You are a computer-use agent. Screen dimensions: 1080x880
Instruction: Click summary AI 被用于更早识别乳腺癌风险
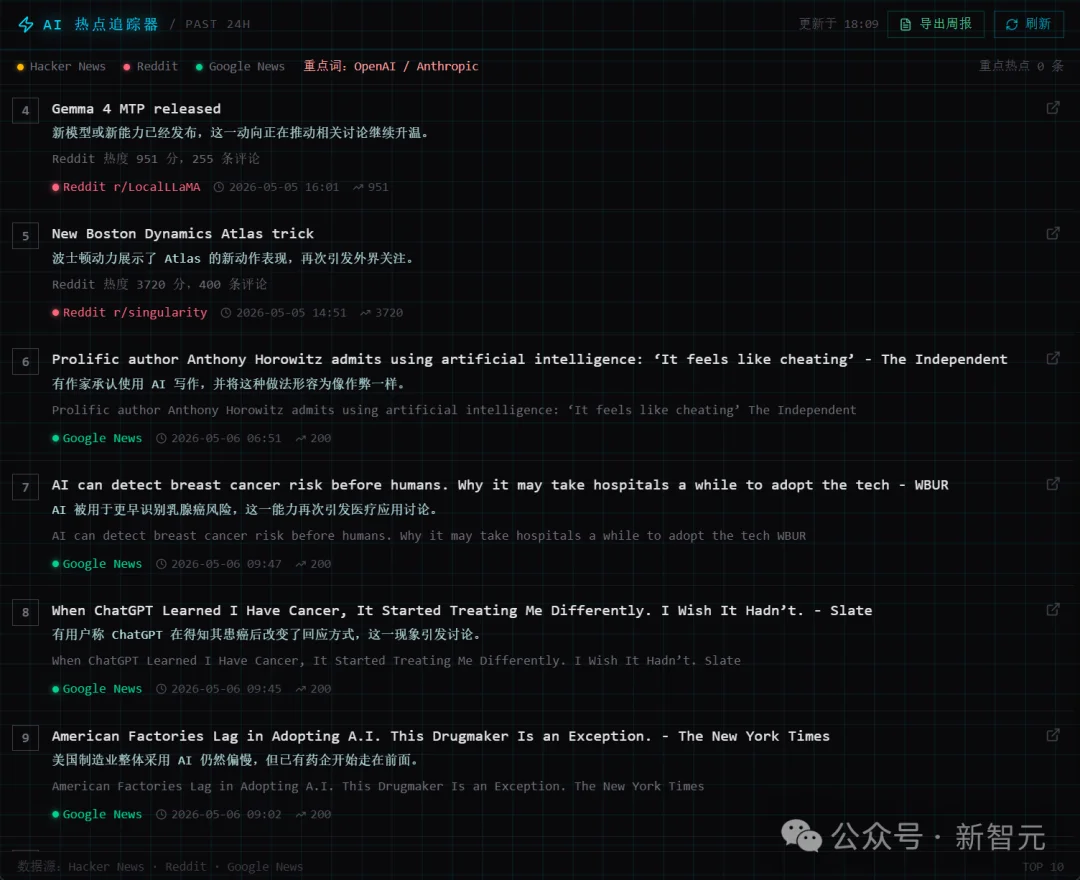[245, 510]
